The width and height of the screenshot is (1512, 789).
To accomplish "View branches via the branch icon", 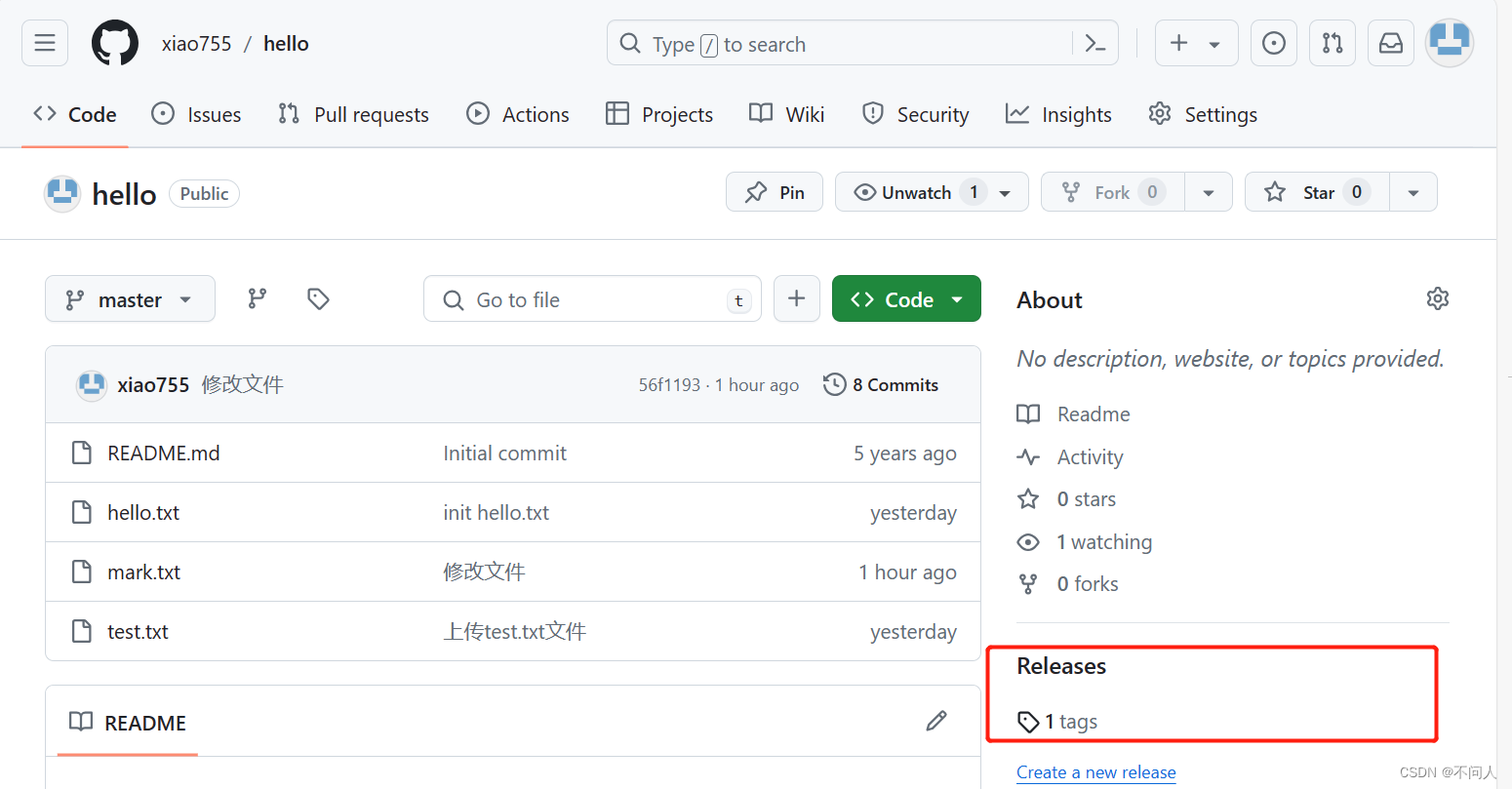I will 258,298.
